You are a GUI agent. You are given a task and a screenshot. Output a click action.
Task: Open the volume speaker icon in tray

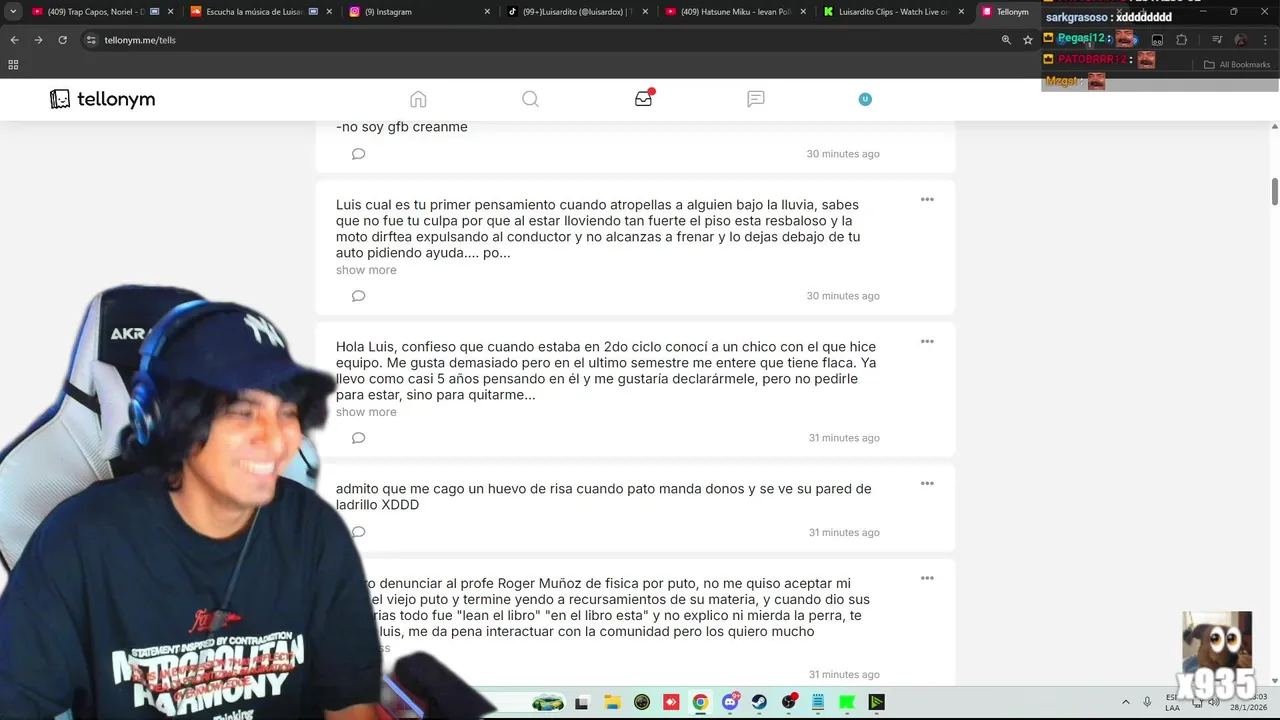(1213, 702)
